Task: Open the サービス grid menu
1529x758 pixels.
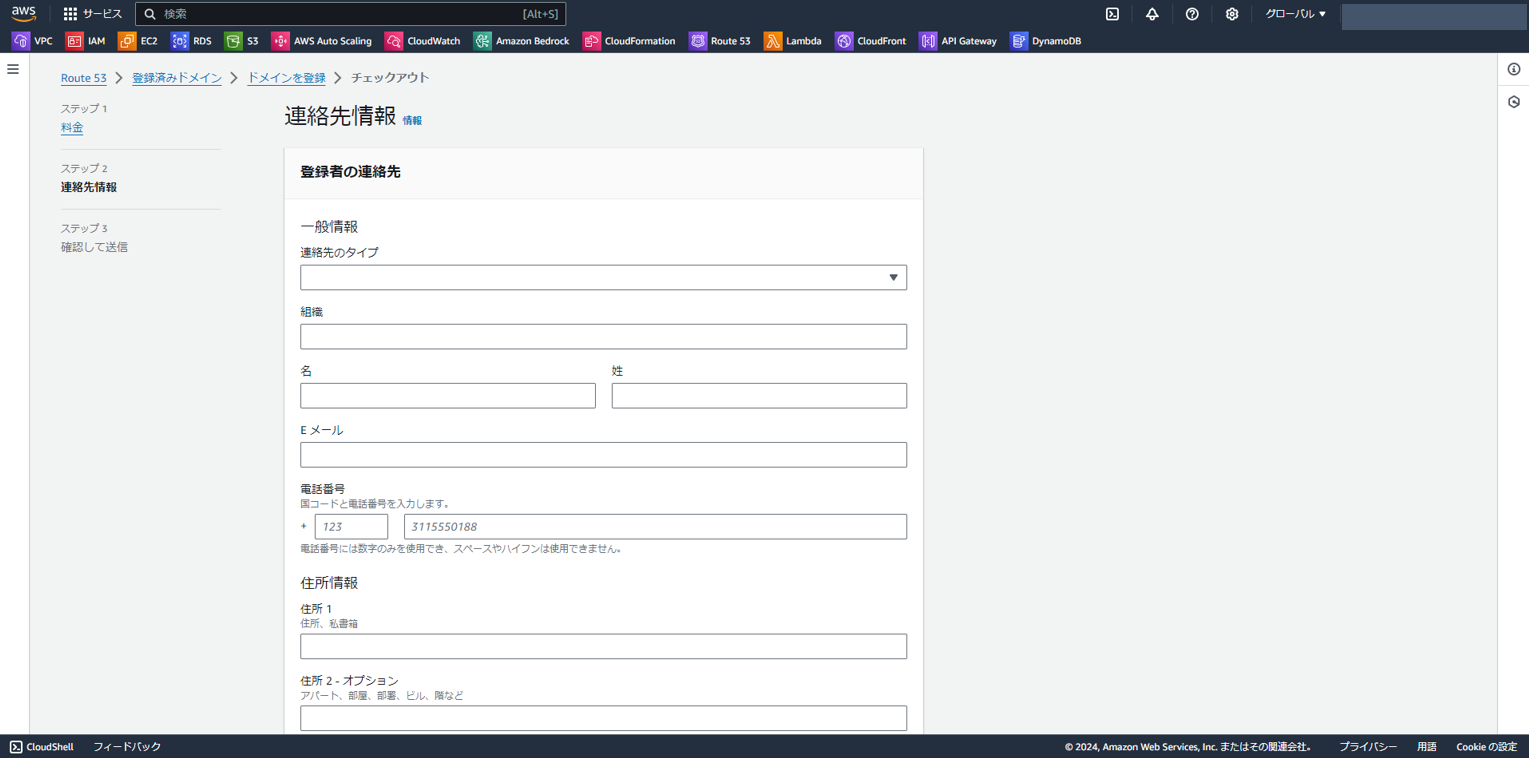Action: (92, 14)
